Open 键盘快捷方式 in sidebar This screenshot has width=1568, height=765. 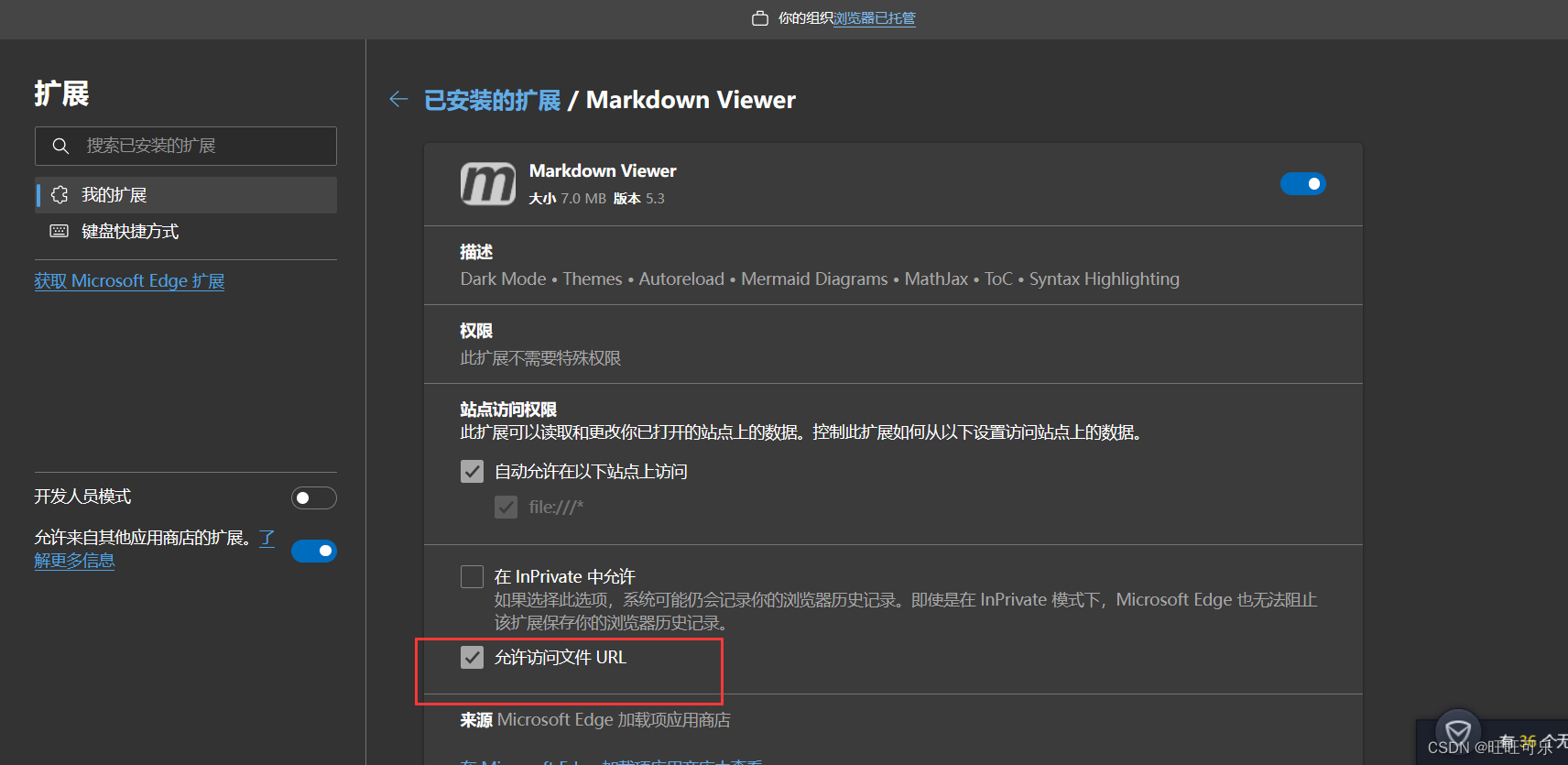point(186,232)
